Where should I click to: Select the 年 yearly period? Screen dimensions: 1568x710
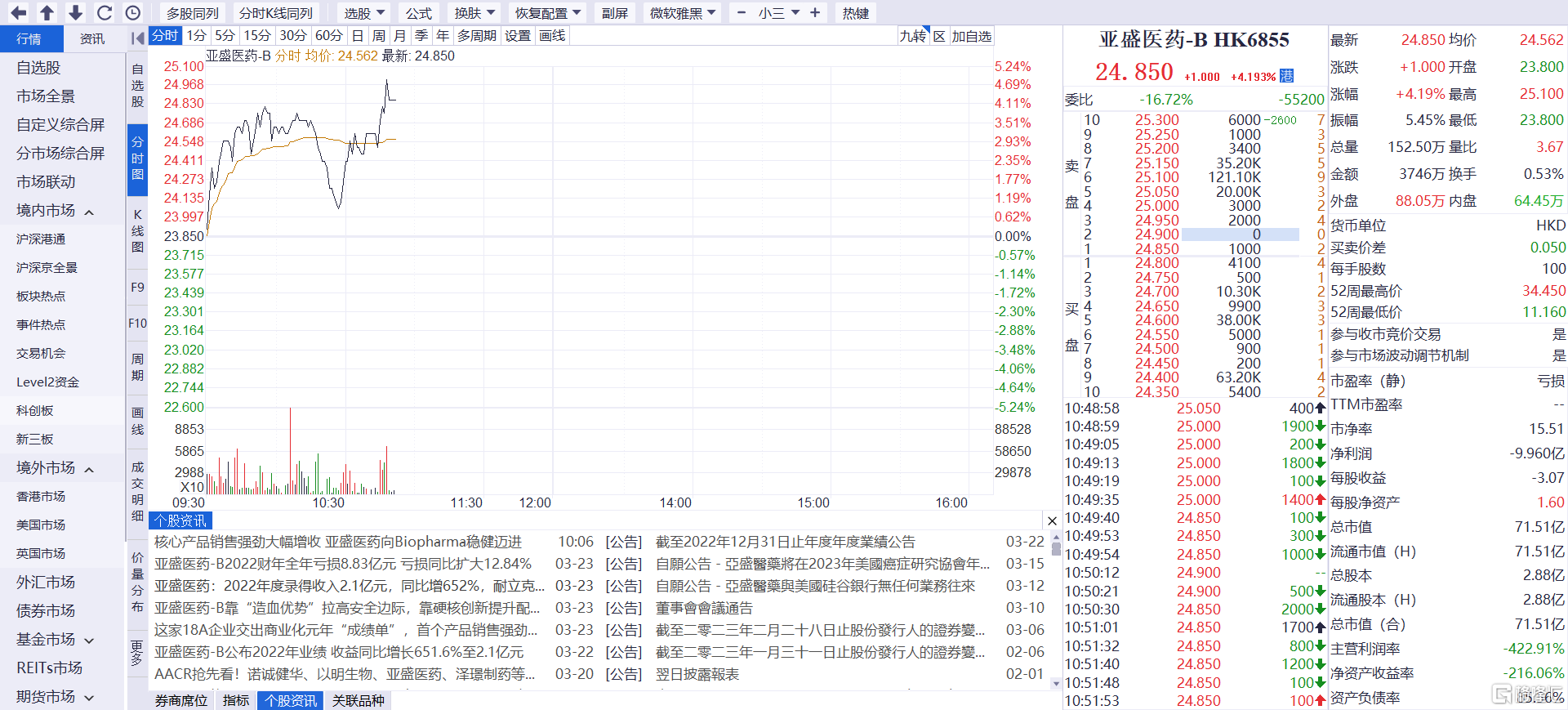point(443,36)
